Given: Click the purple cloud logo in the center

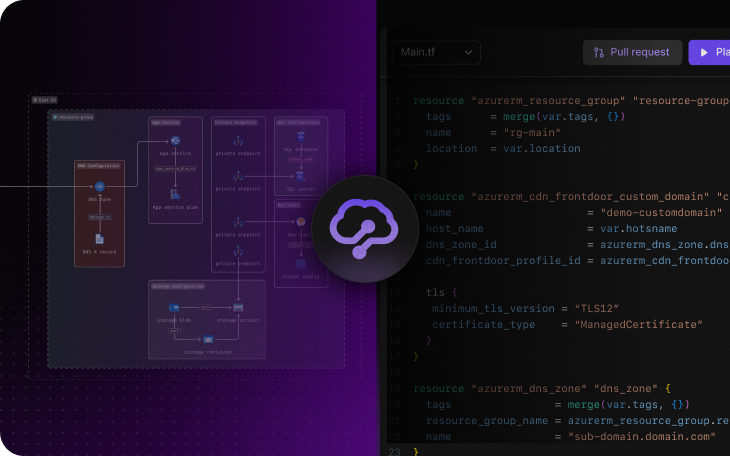Looking at the screenshot, I should (365, 229).
